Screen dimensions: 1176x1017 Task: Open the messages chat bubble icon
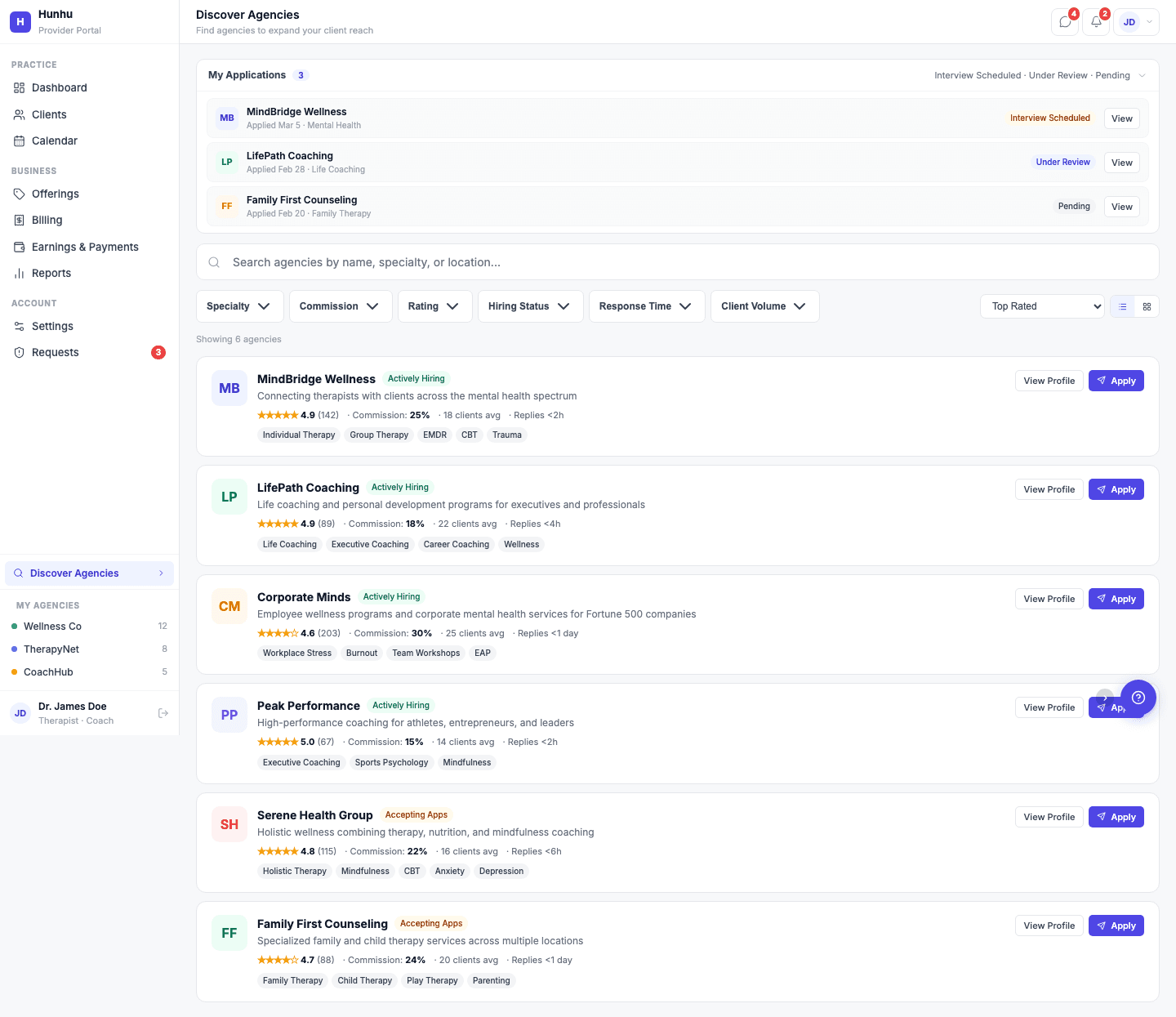point(1064,22)
